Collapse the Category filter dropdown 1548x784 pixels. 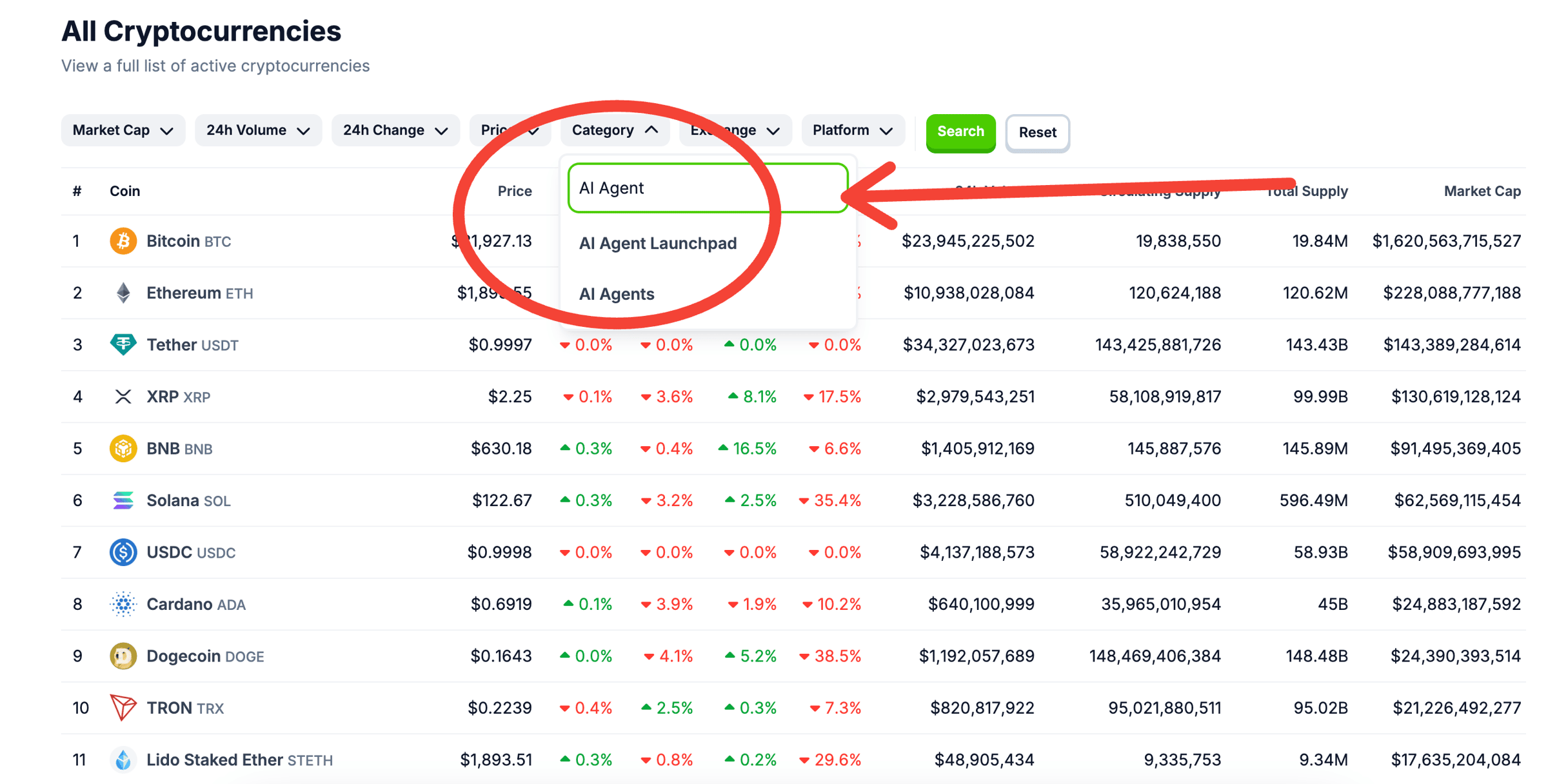click(615, 131)
